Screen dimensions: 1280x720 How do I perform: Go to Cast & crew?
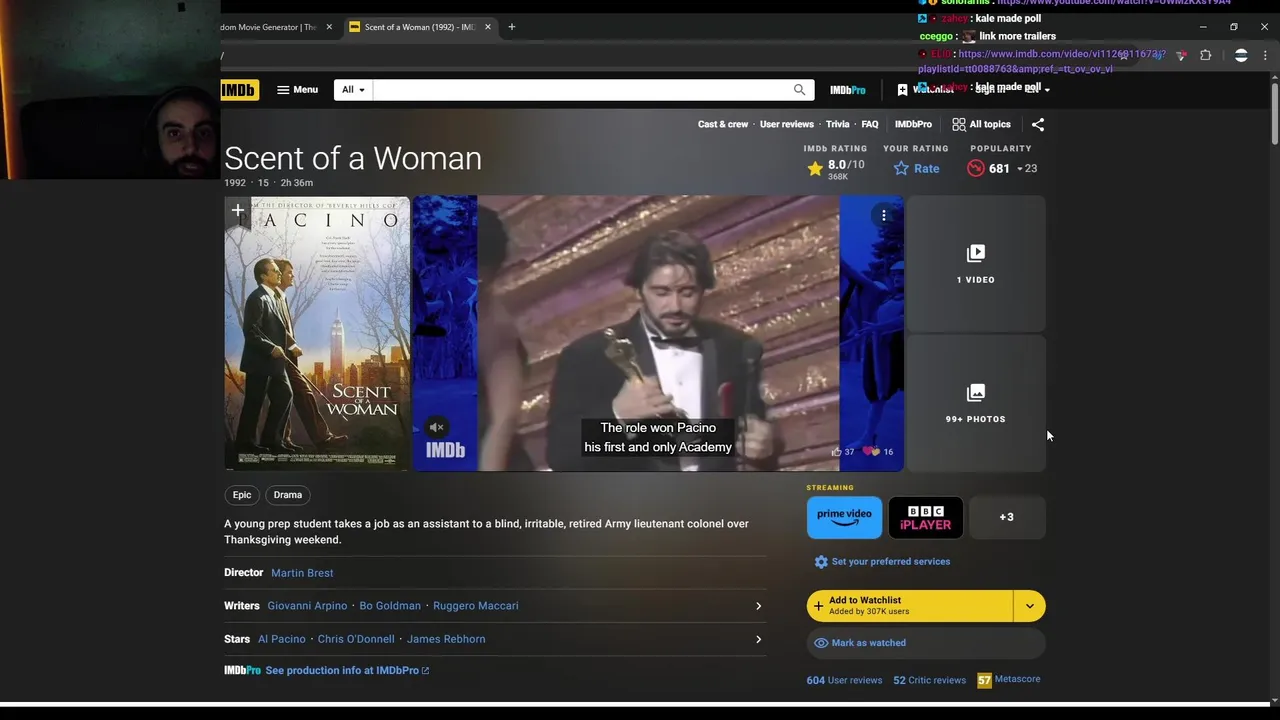coord(723,124)
